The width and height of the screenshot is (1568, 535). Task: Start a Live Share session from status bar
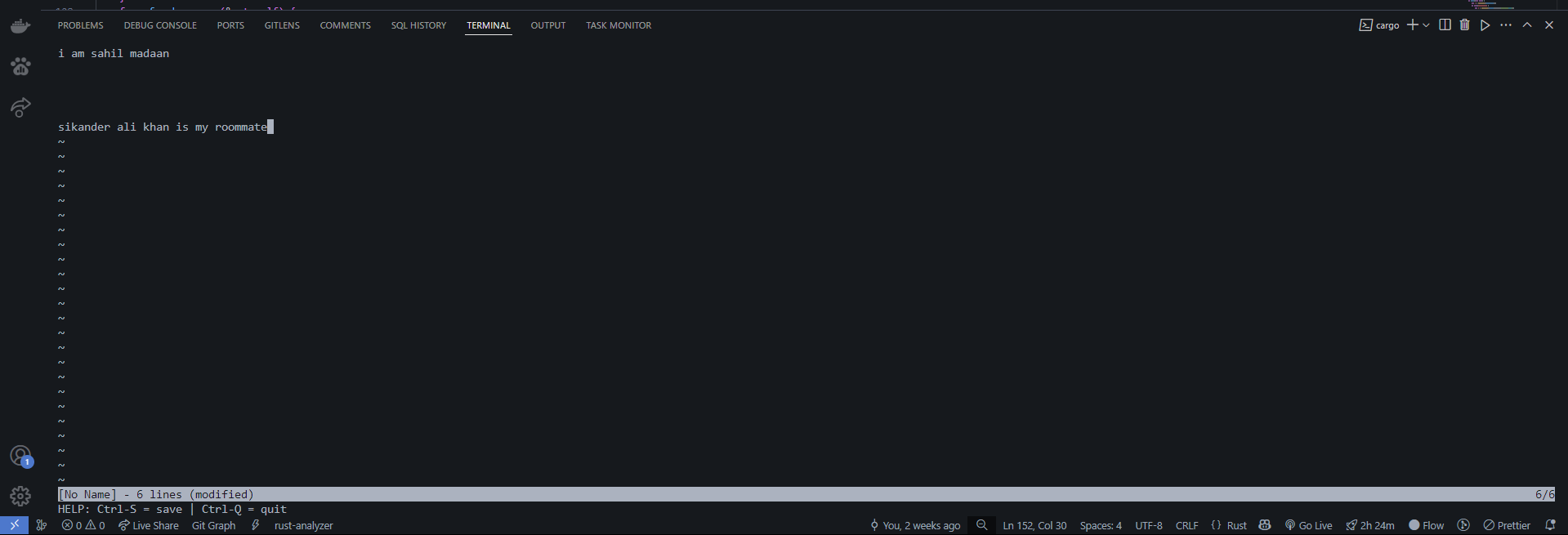click(148, 525)
